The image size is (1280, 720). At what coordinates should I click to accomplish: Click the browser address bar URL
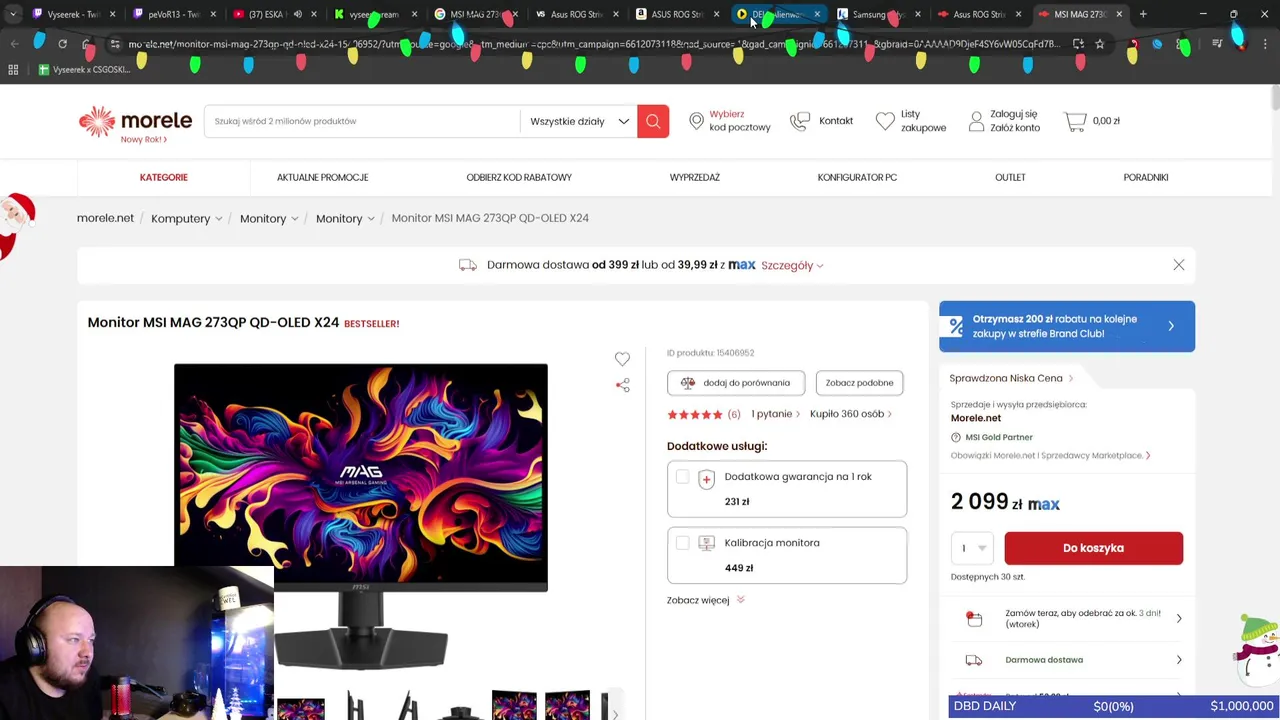coord(594,44)
